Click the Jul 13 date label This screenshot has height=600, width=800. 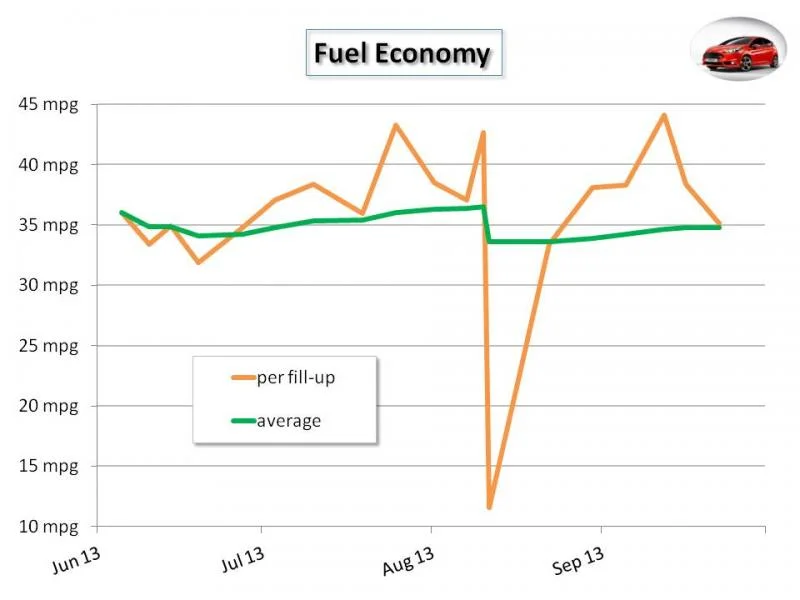(243, 559)
